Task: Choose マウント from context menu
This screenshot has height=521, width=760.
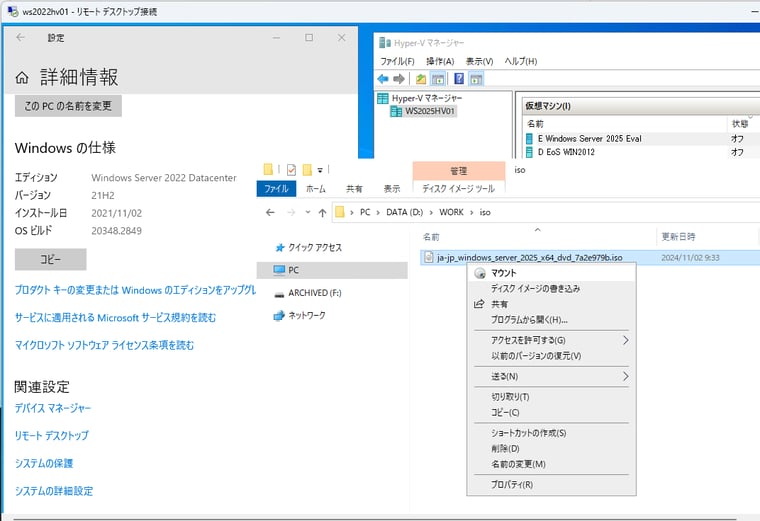Action: (x=552, y=273)
